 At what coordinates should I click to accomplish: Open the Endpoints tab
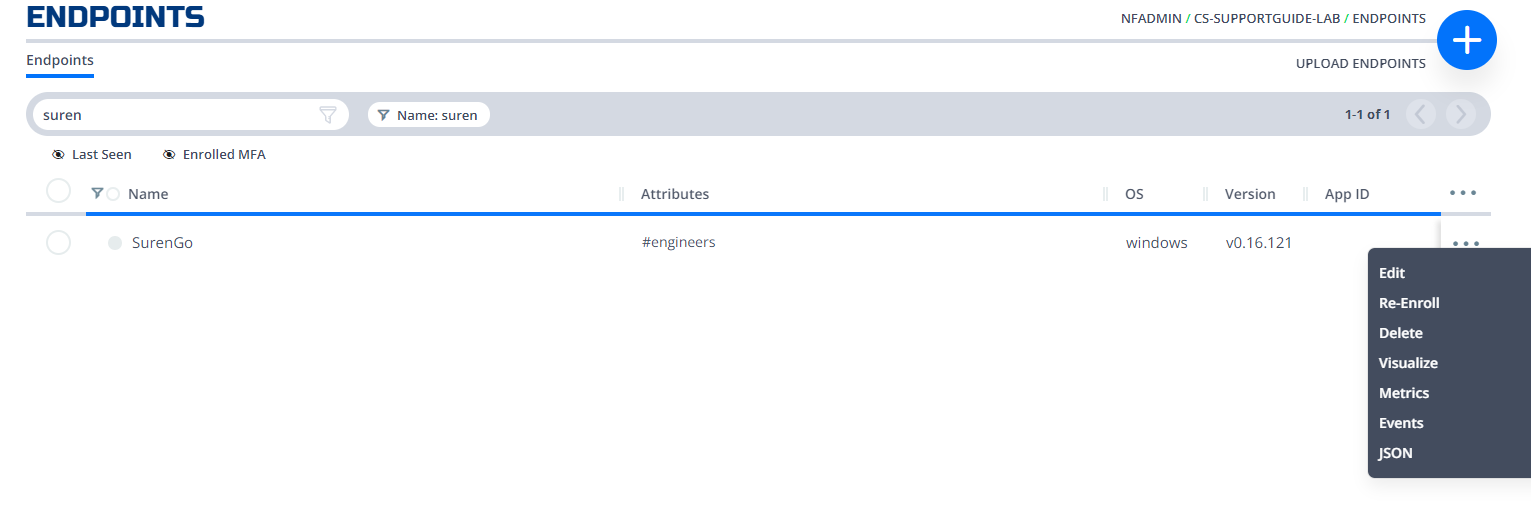tap(60, 60)
